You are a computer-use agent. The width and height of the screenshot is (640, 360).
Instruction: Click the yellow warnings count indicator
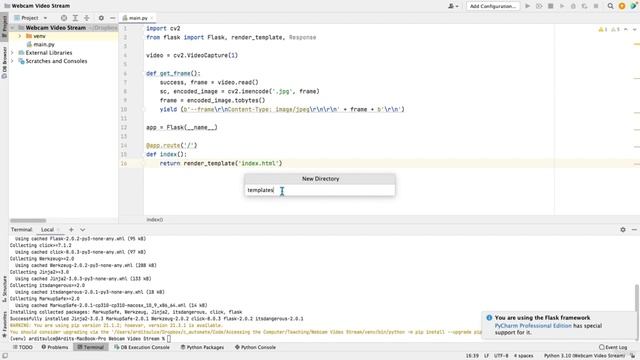point(603,29)
